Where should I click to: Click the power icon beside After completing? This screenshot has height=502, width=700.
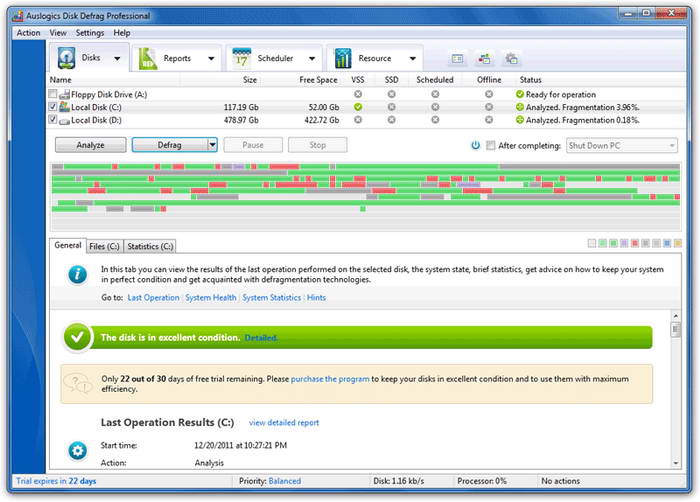475,145
